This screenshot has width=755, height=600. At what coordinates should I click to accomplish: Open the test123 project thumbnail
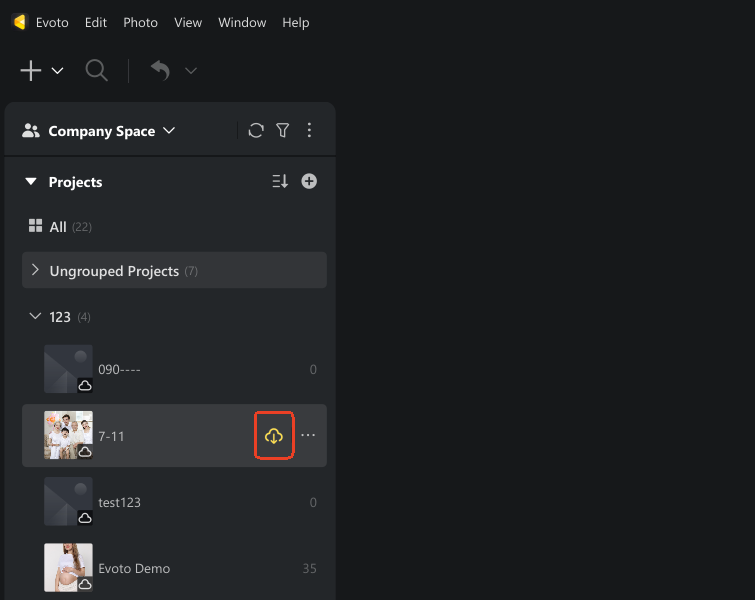coord(68,501)
